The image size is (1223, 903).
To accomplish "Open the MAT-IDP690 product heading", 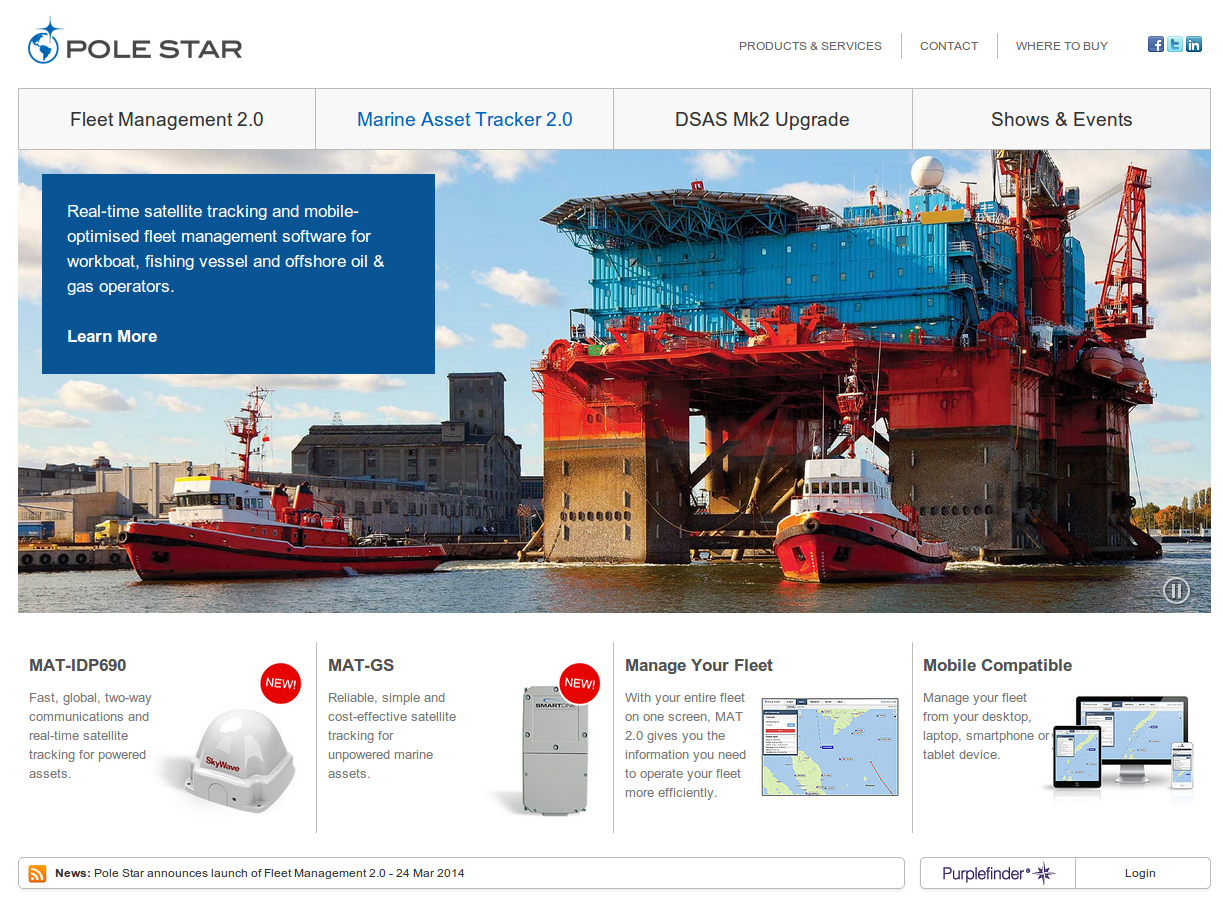I will coord(78,665).
